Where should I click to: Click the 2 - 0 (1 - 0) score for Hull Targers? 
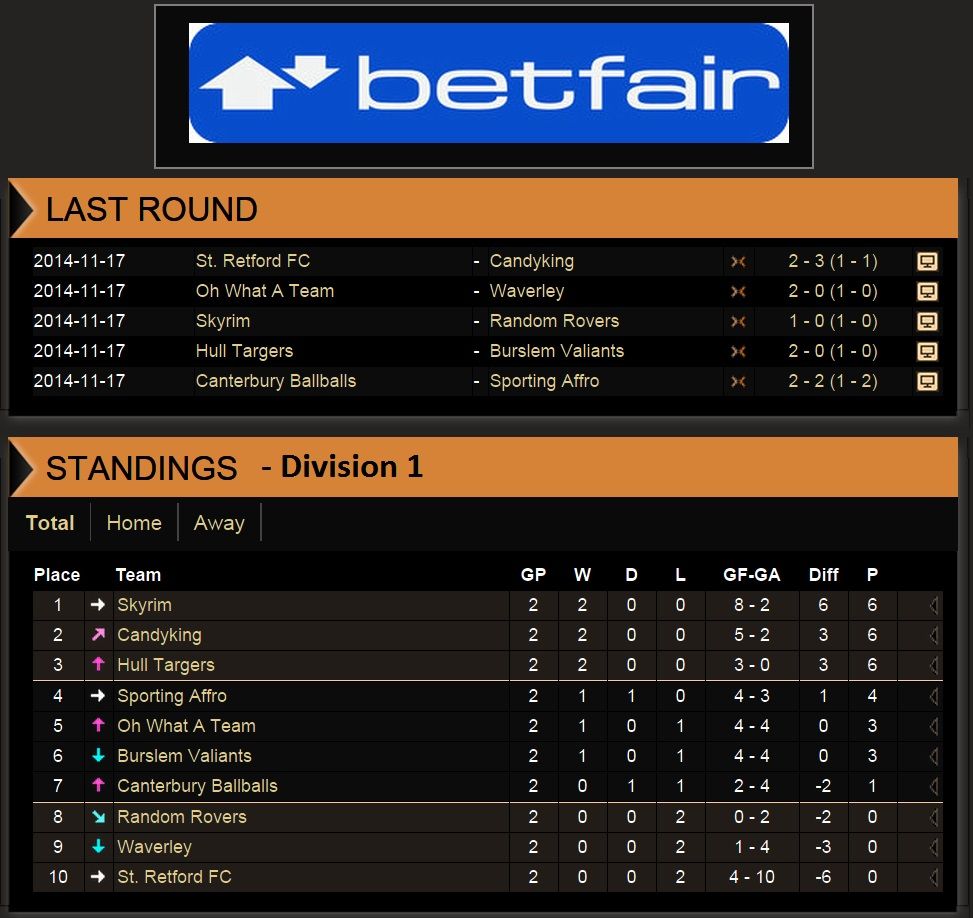coord(832,352)
